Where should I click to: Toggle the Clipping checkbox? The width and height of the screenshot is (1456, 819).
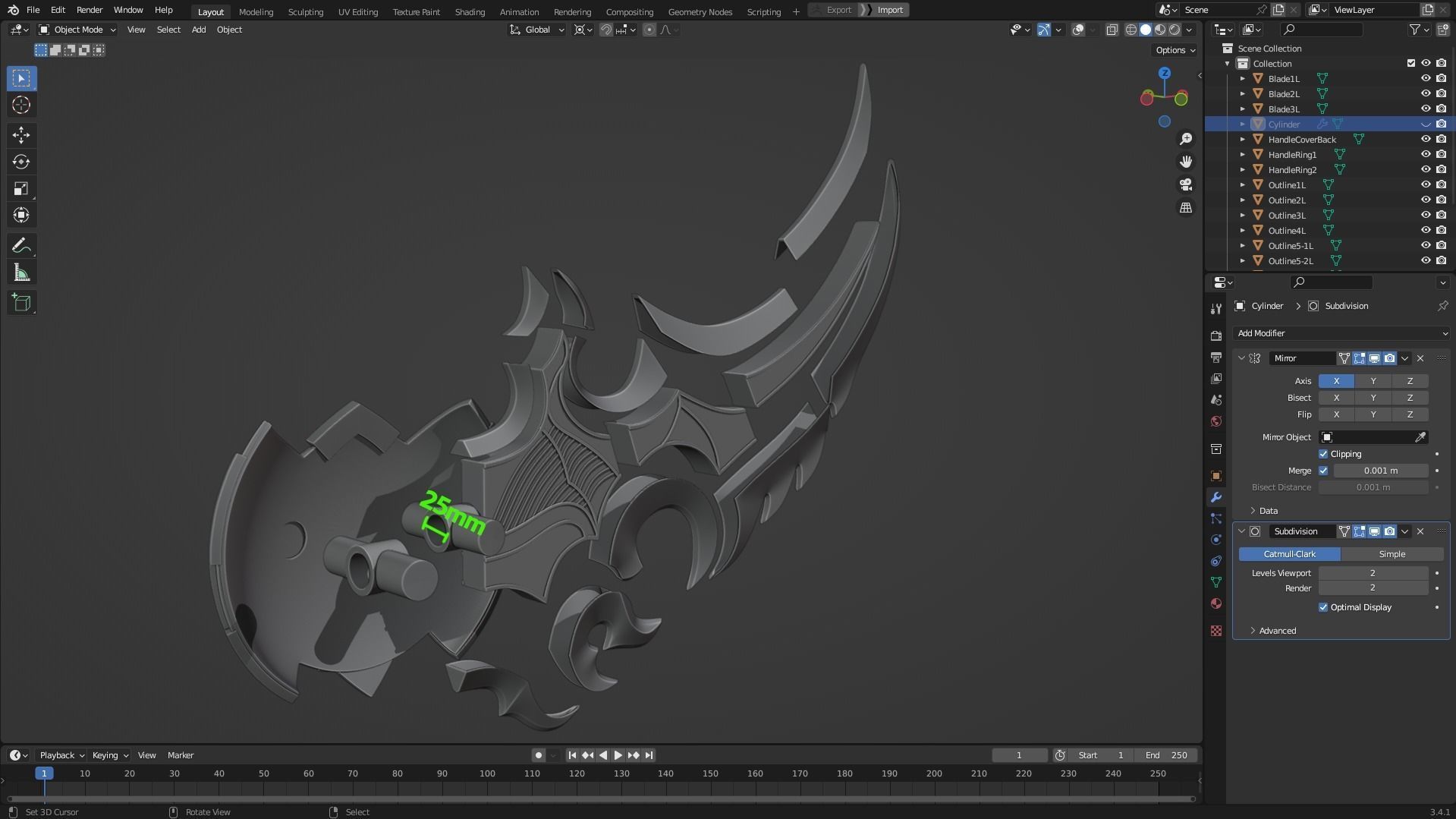(1323, 454)
